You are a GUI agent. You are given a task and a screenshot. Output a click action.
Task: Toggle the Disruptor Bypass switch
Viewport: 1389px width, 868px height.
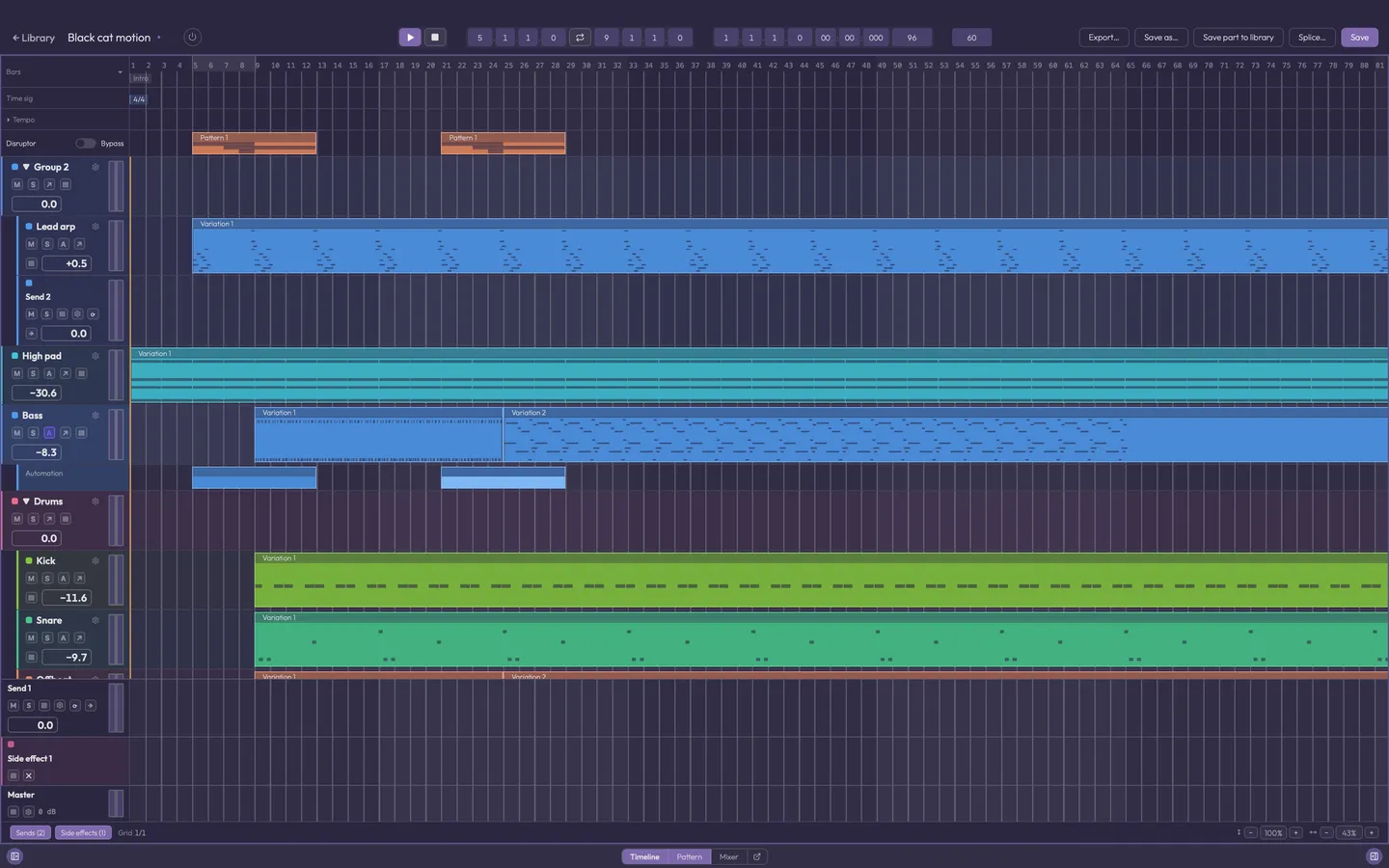point(86,144)
